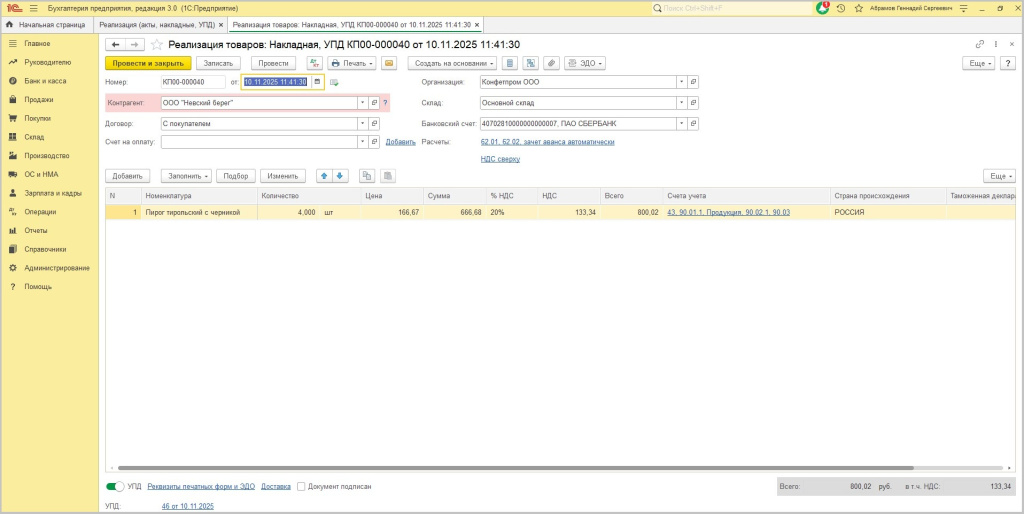The width and height of the screenshot is (1024, 514).
Task: Open the НДС сверху link
Action: click(500, 159)
